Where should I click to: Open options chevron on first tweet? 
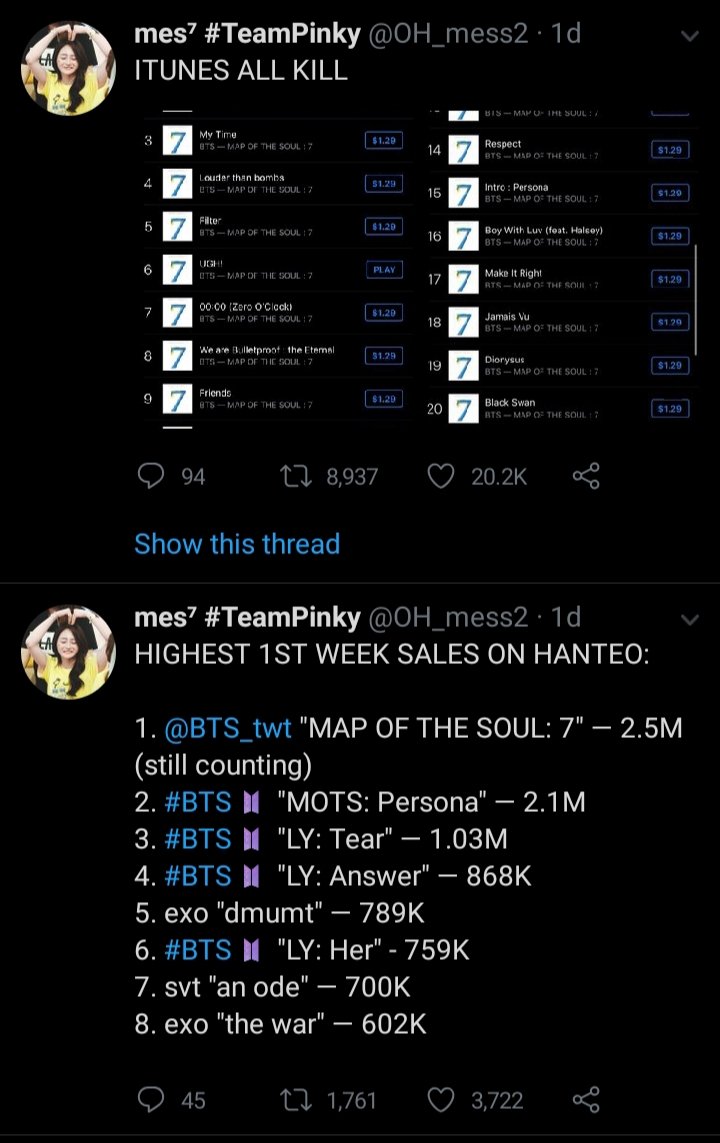point(689,35)
